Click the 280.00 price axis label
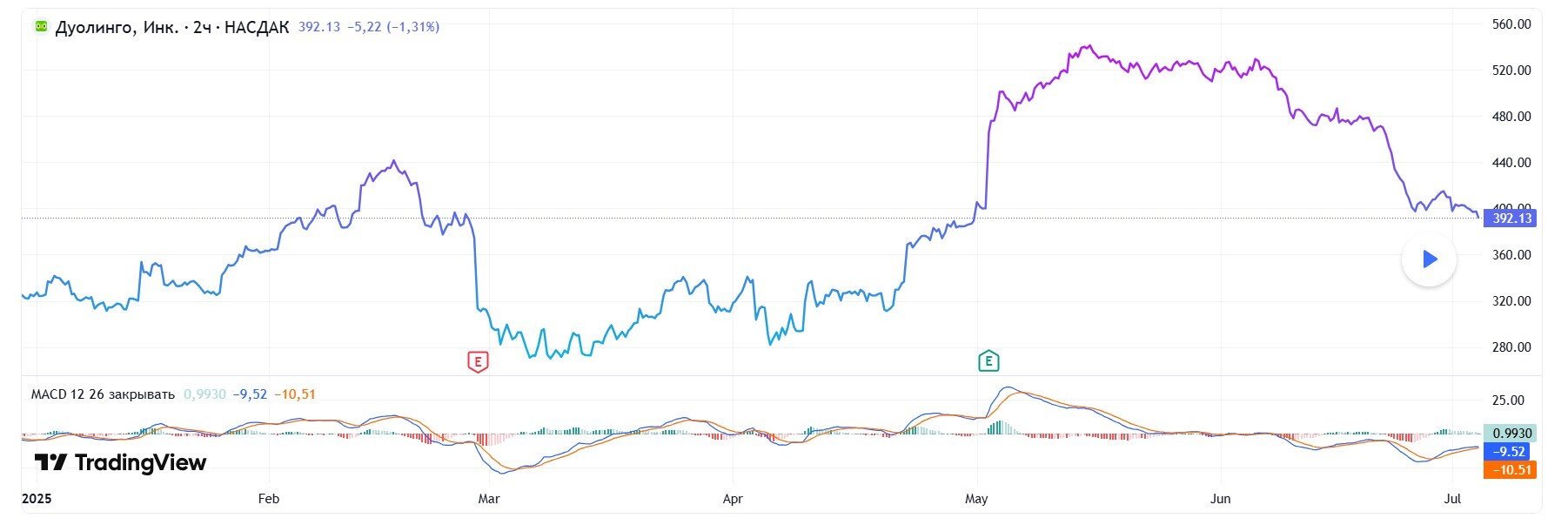The width and height of the screenshot is (1568, 525). [x=1511, y=347]
